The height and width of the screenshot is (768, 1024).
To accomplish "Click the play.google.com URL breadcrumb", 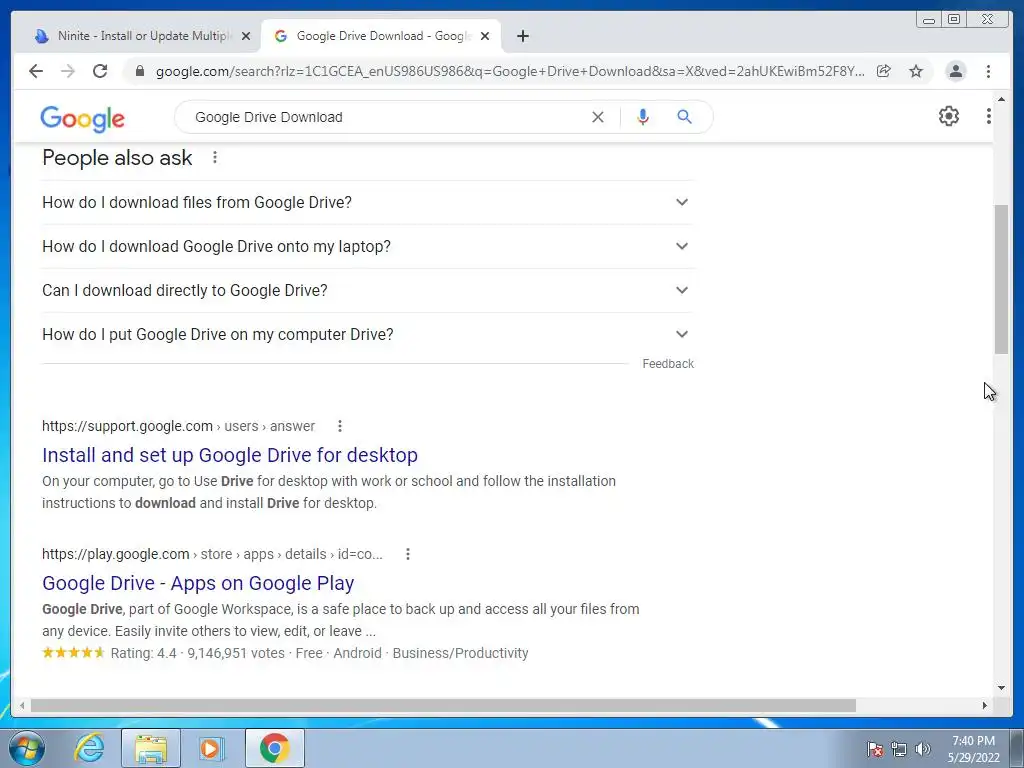I will point(212,554).
